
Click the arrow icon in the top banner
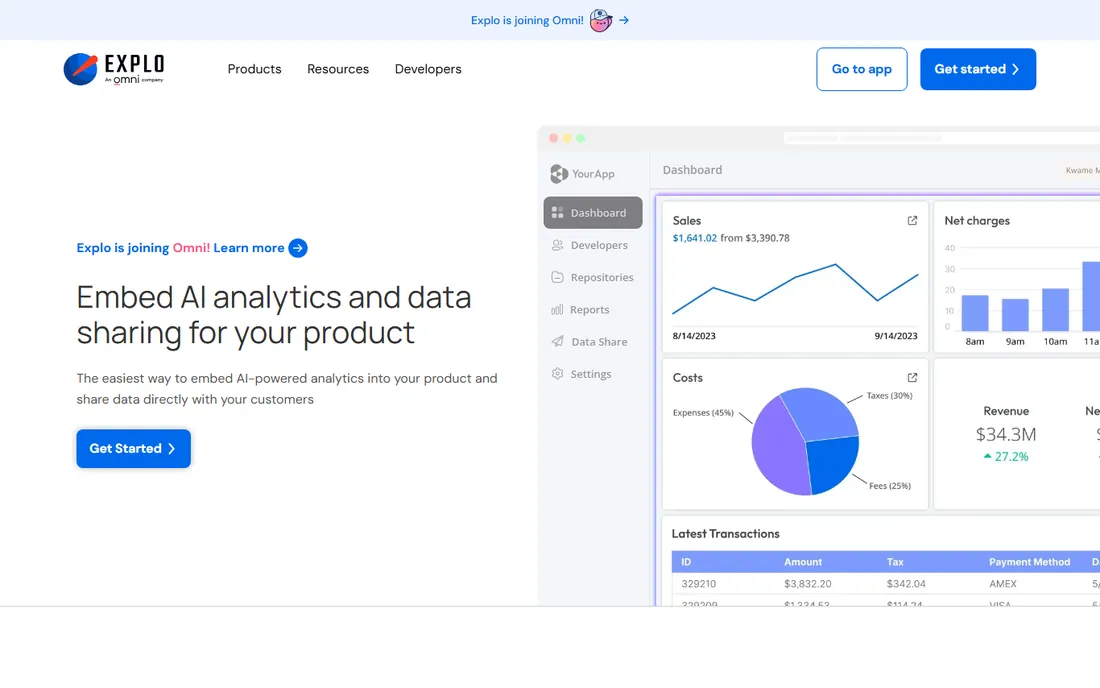(624, 20)
